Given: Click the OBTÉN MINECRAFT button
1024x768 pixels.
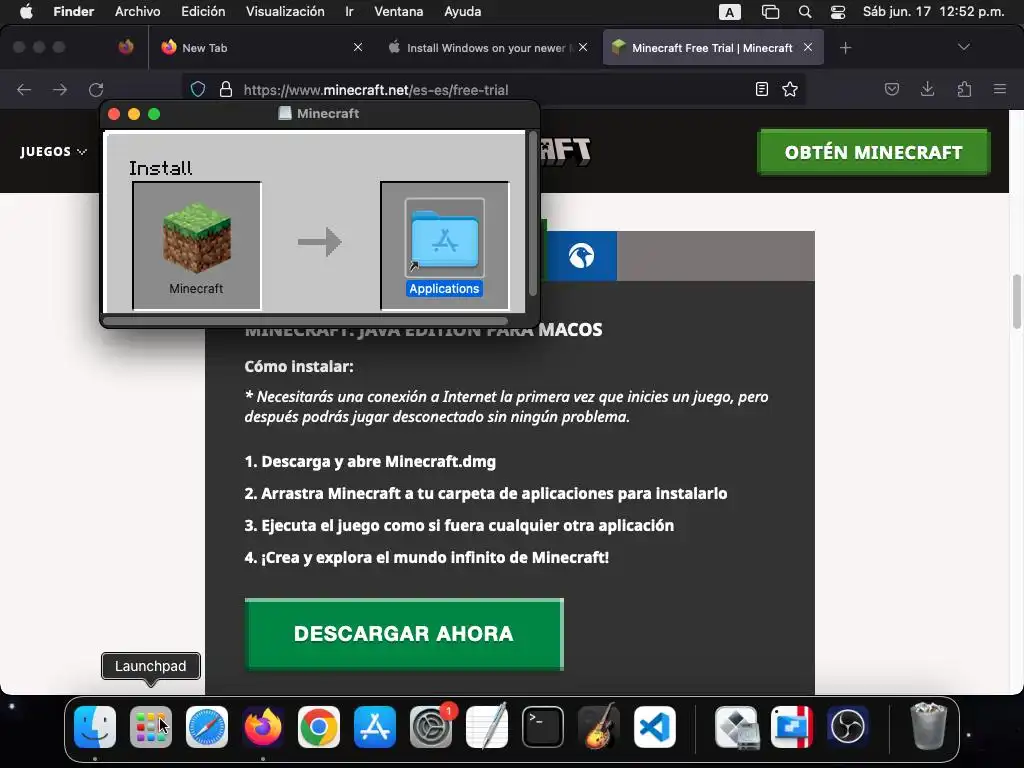Looking at the screenshot, I should point(874,152).
